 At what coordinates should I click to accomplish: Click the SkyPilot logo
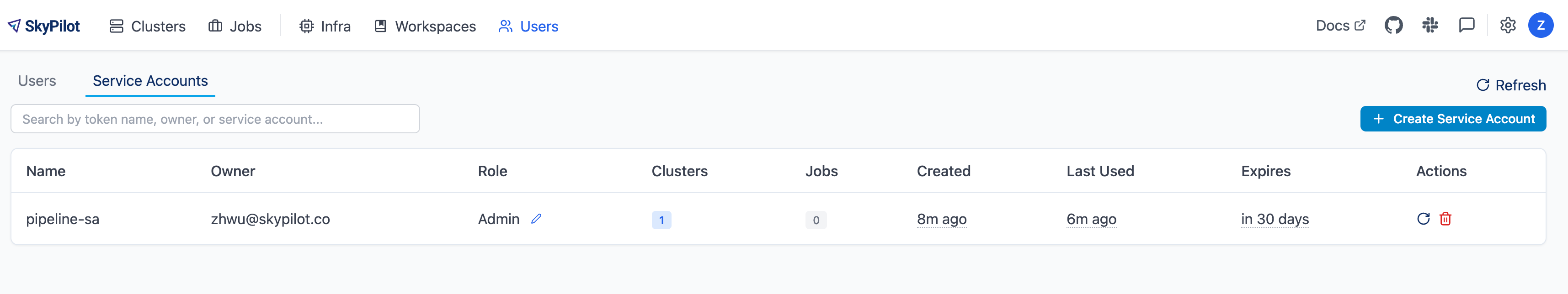[x=43, y=26]
